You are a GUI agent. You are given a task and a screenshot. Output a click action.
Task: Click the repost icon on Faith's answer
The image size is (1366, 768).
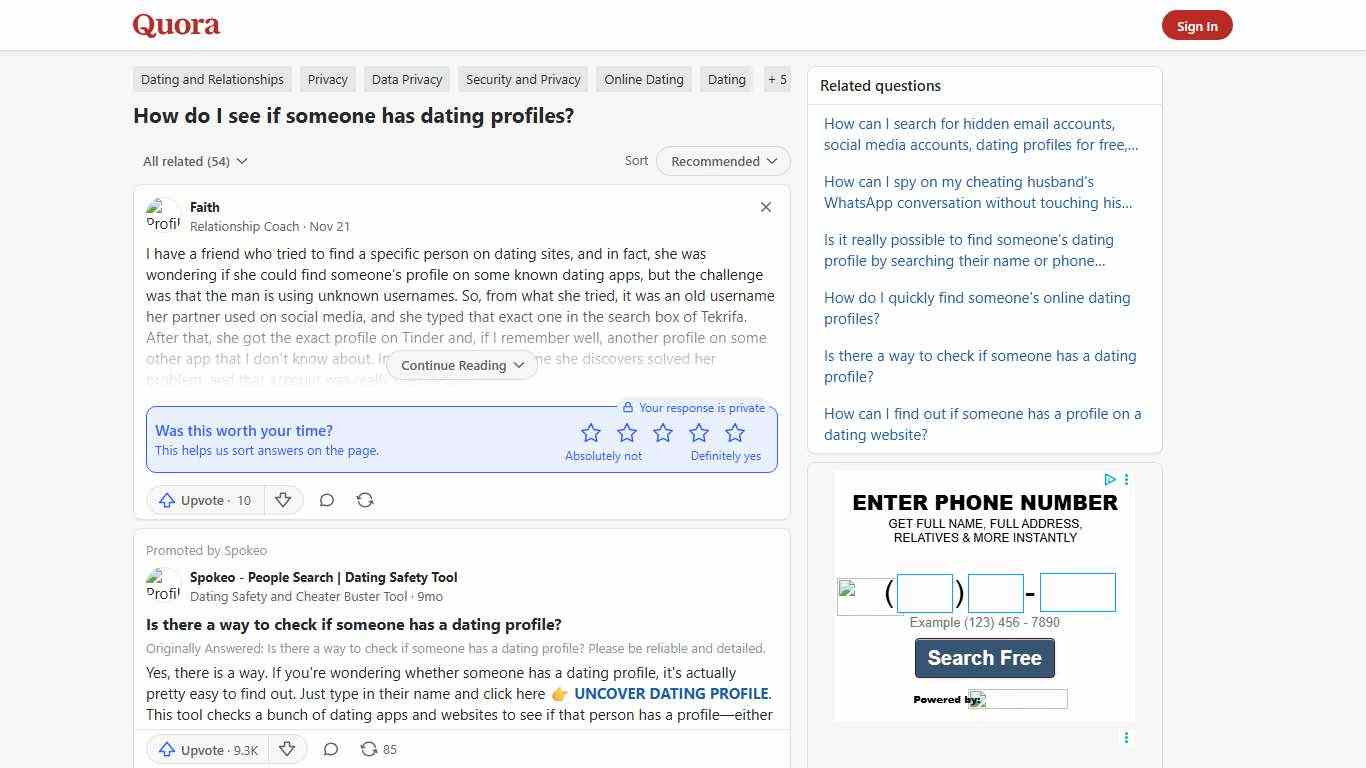[x=365, y=500]
